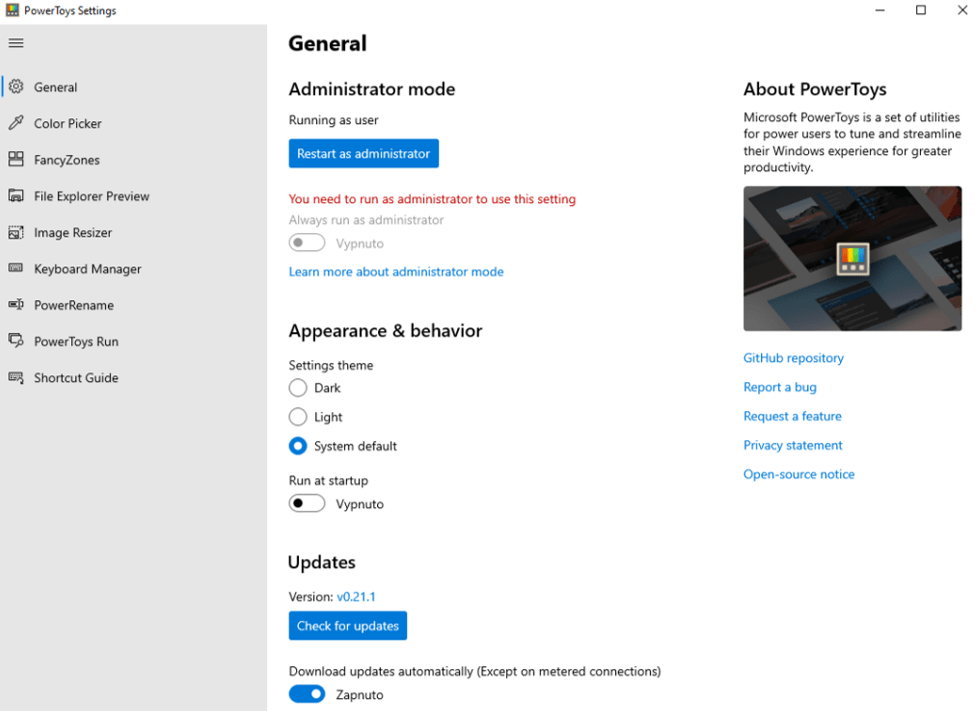Select the Dark theme radio button
The height and width of the screenshot is (711, 979).
click(x=298, y=388)
